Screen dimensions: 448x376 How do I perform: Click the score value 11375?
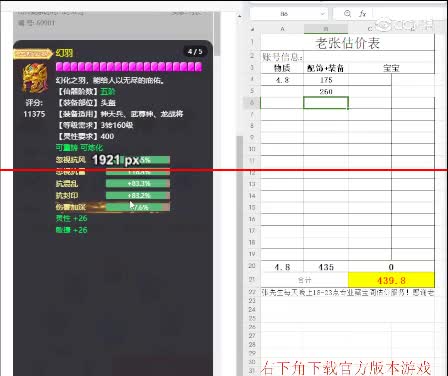(34, 114)
